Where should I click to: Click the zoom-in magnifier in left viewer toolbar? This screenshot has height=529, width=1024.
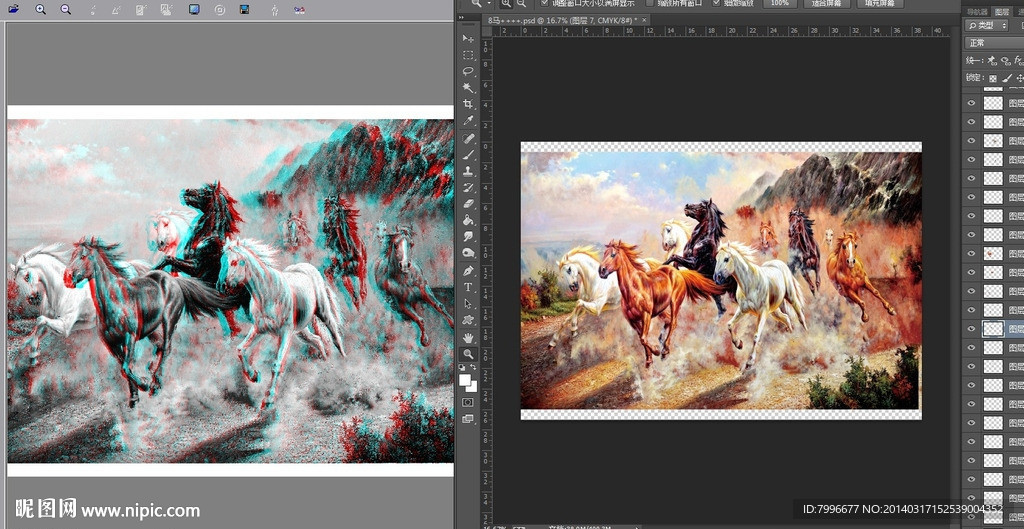coord(41,9)
